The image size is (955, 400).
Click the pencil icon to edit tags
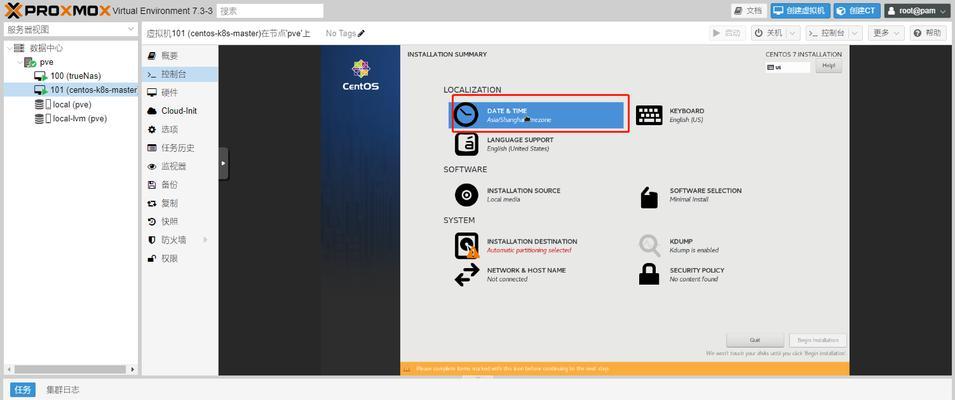361,33
